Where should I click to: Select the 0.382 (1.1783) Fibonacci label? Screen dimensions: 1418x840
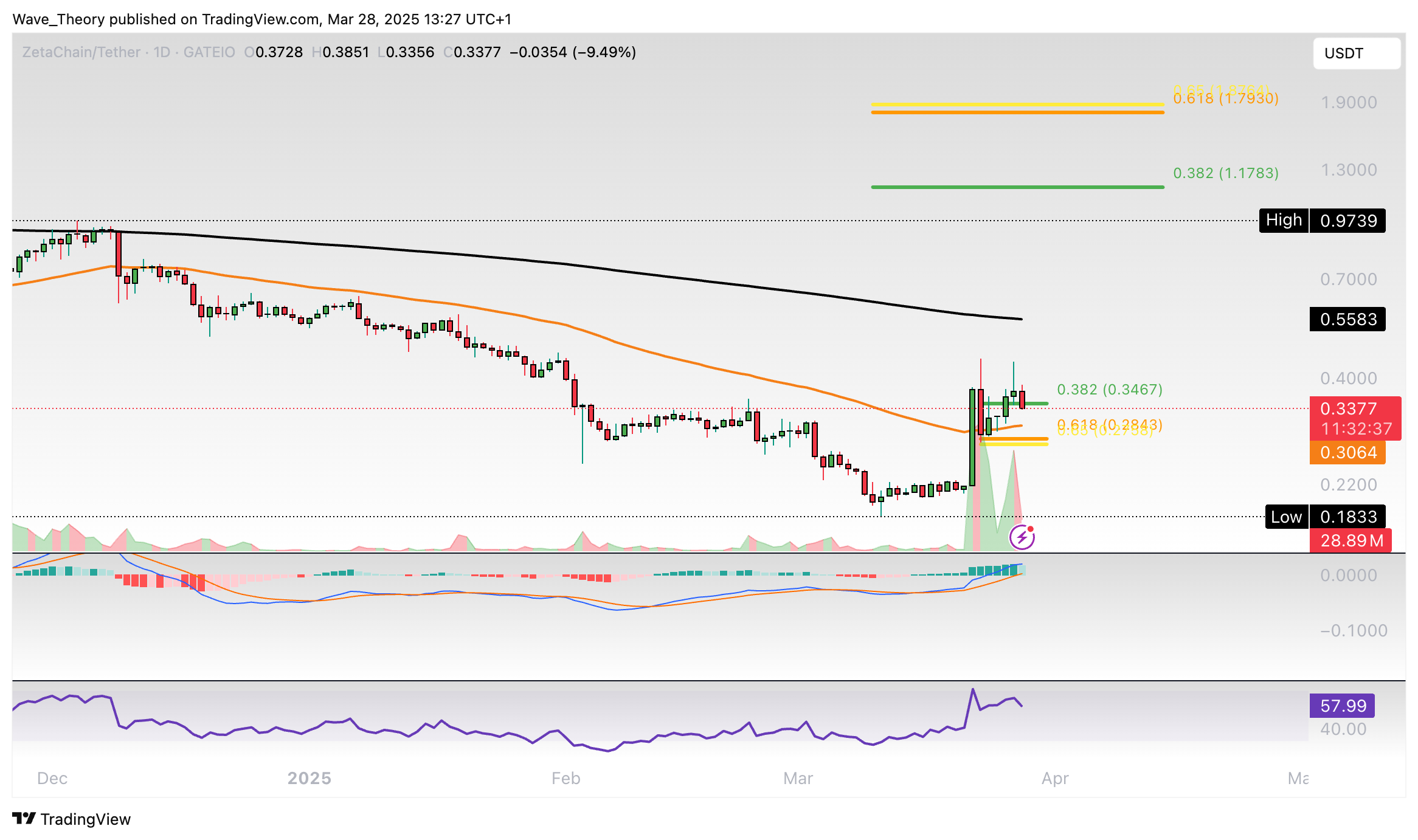[1225, 173]
